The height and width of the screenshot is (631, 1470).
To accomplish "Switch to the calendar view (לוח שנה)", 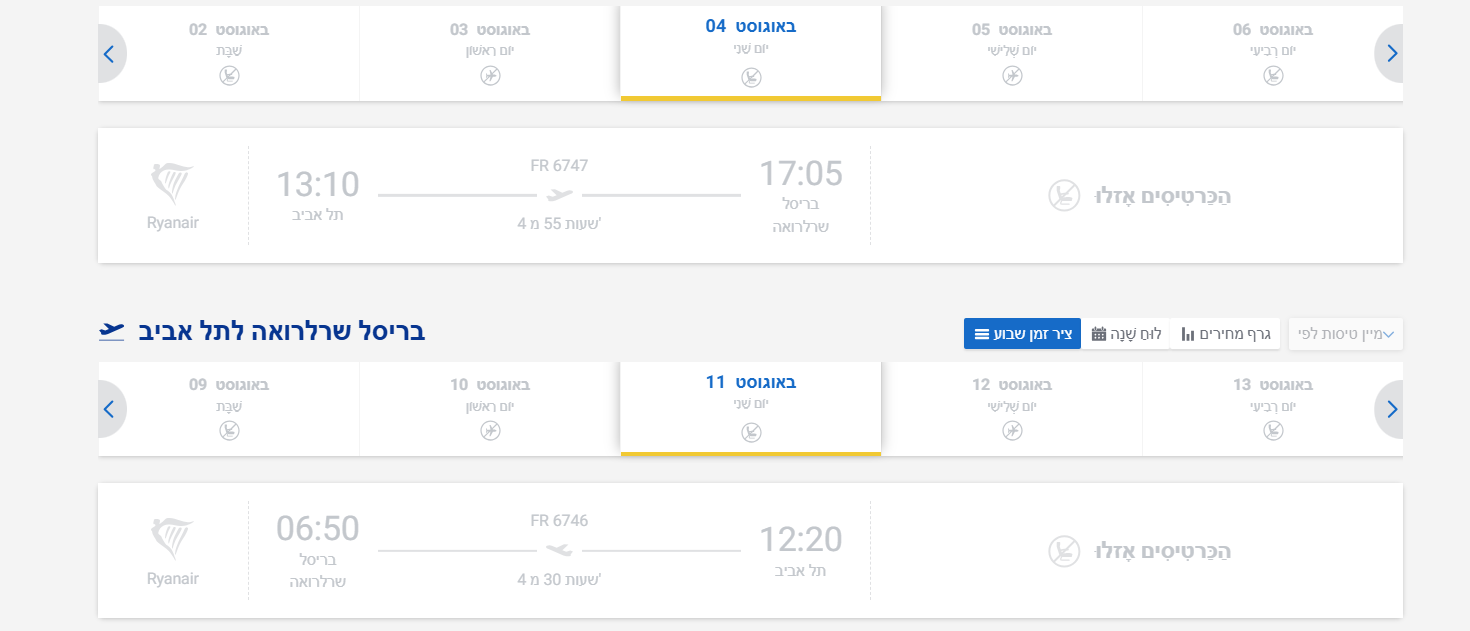I will pos(1126,334).
